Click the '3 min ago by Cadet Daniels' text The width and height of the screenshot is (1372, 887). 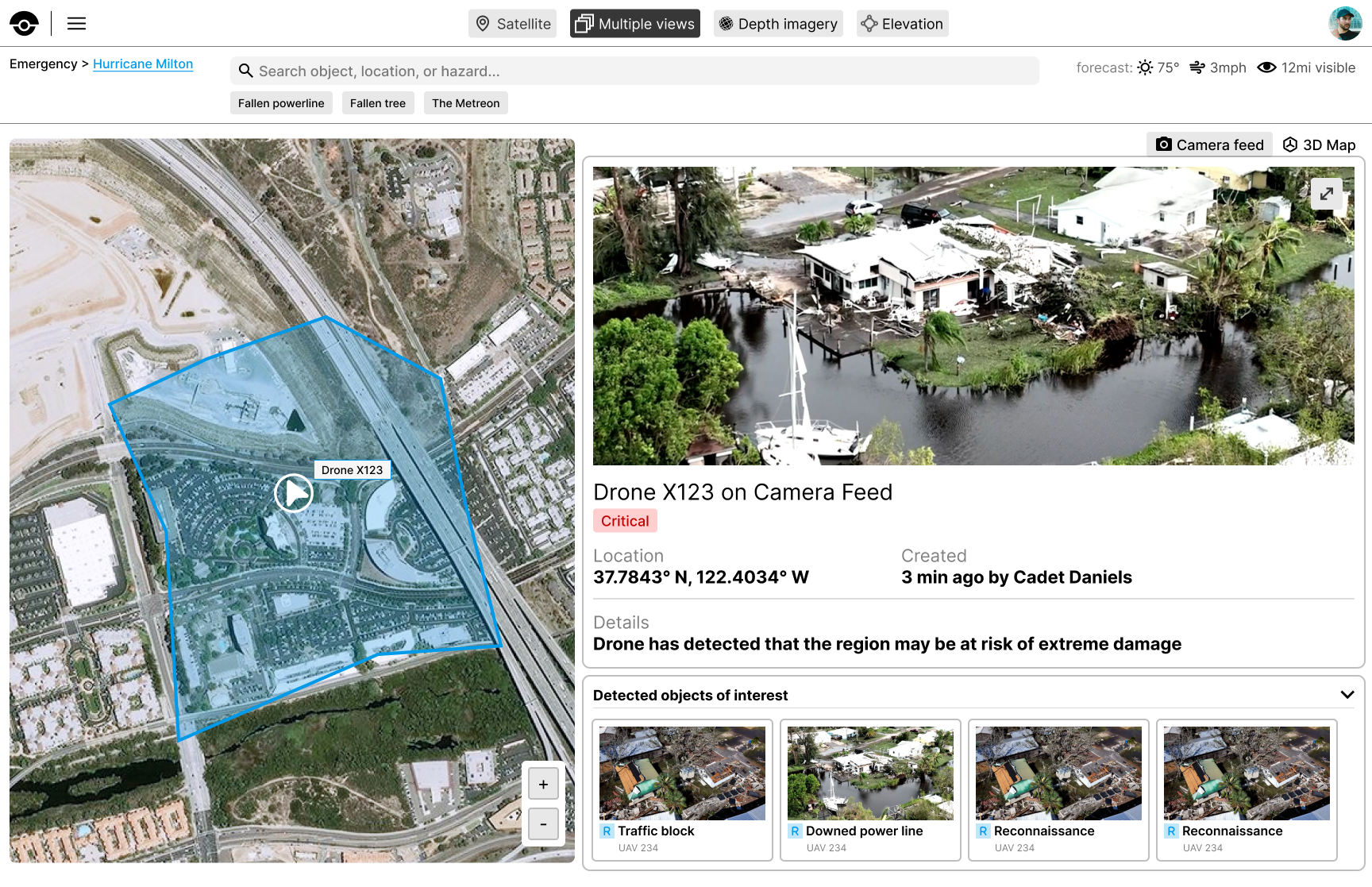(x=1016, y=577)
